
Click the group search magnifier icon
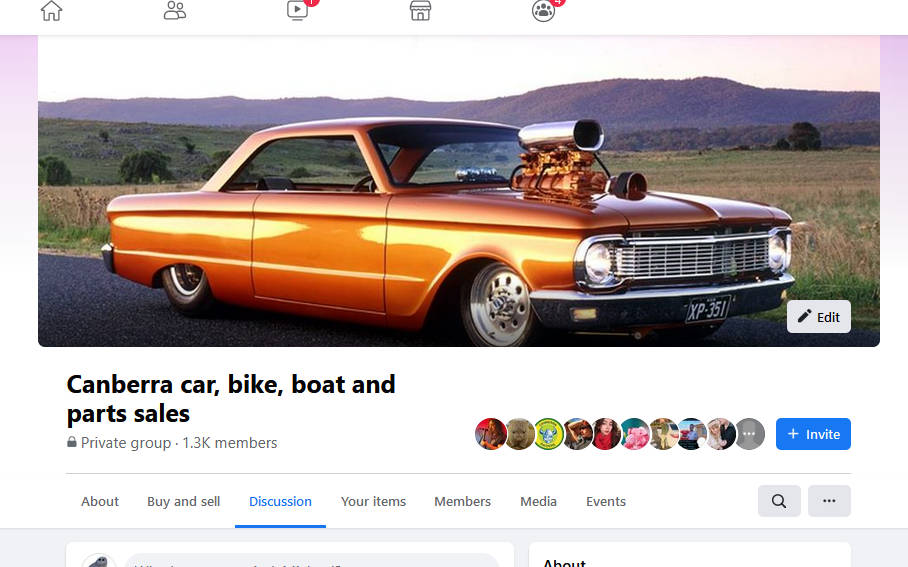point(779,501)
